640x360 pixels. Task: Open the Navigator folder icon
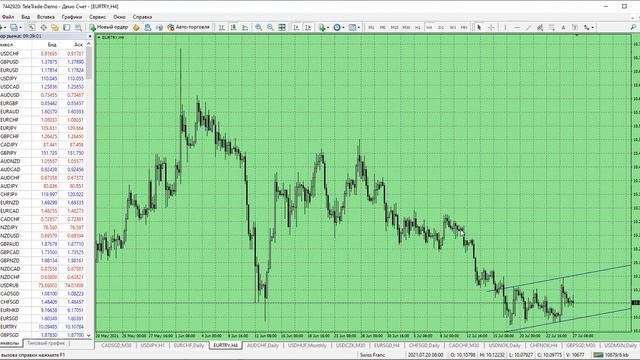click(x=55, y=27)
